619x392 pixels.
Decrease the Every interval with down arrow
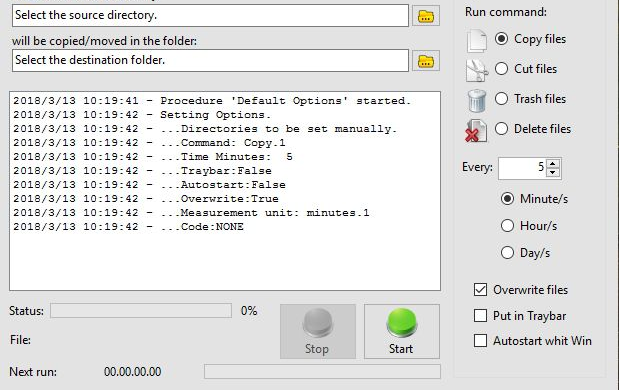(553, 173)
